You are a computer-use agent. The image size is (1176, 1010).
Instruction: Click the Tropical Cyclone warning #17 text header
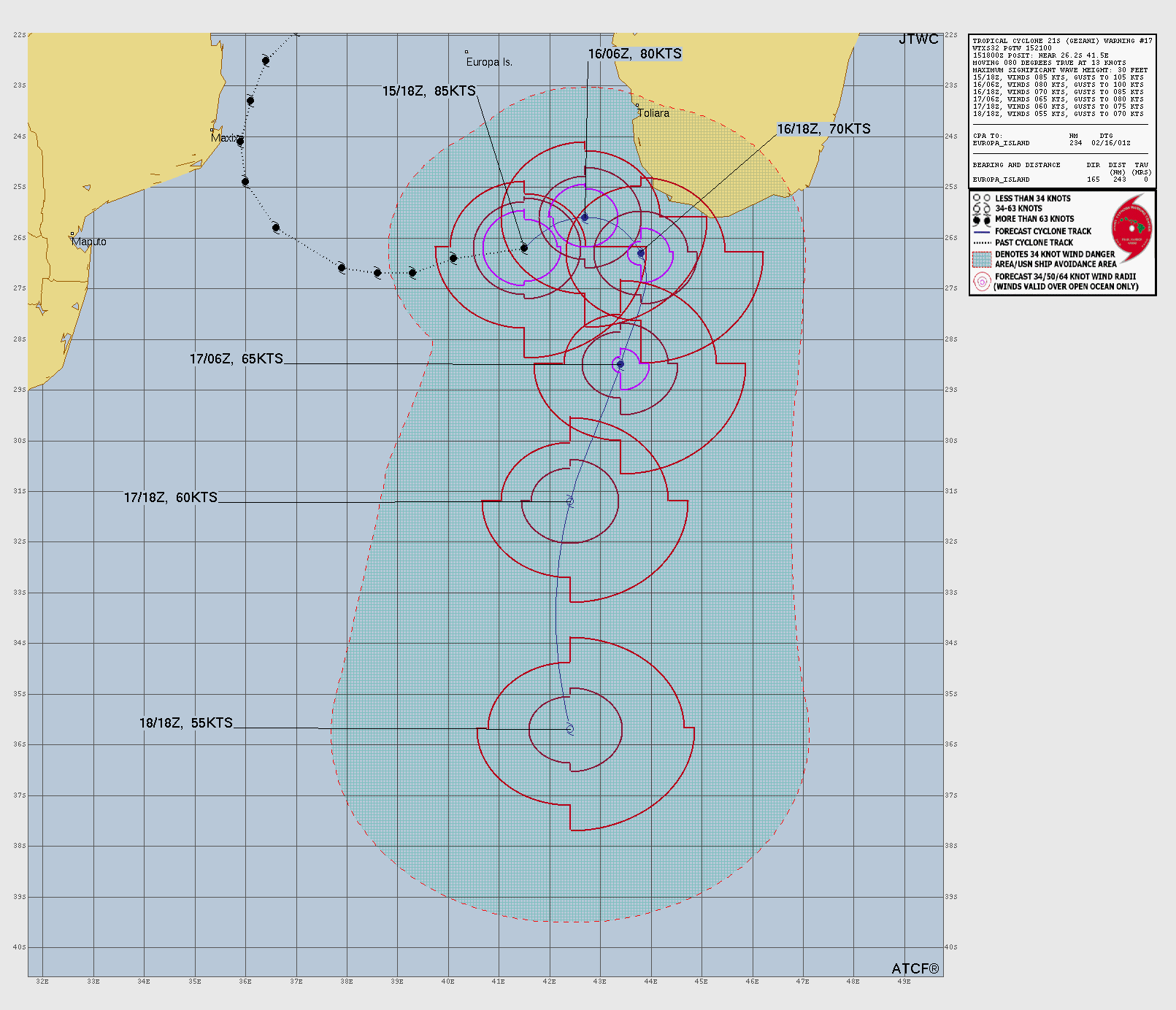tap(1062, 41)
